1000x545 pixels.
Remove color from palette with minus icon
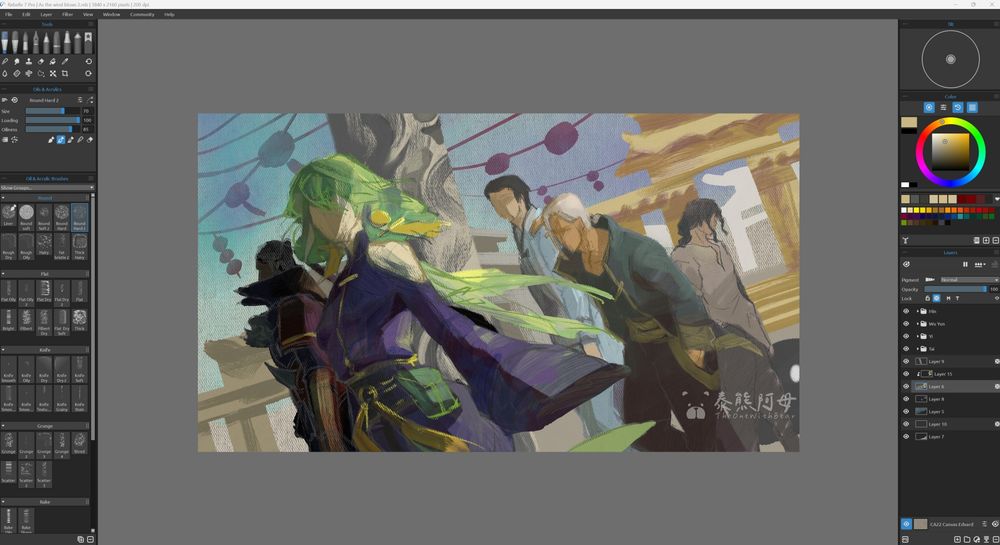click(x=996, y=240)
